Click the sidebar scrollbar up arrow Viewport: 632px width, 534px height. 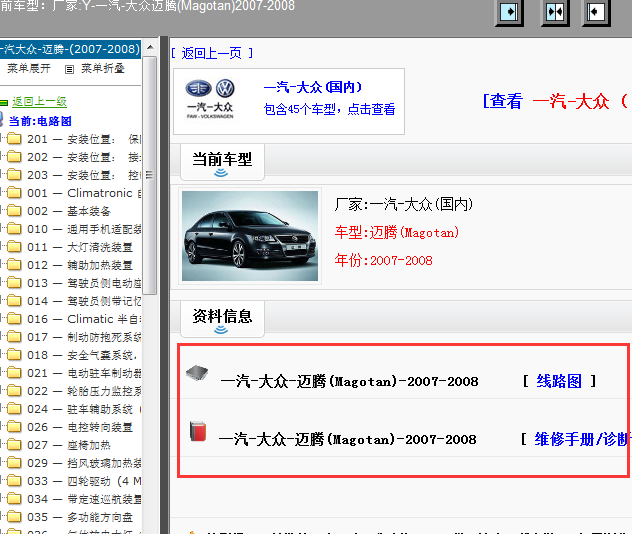[150, 48]
